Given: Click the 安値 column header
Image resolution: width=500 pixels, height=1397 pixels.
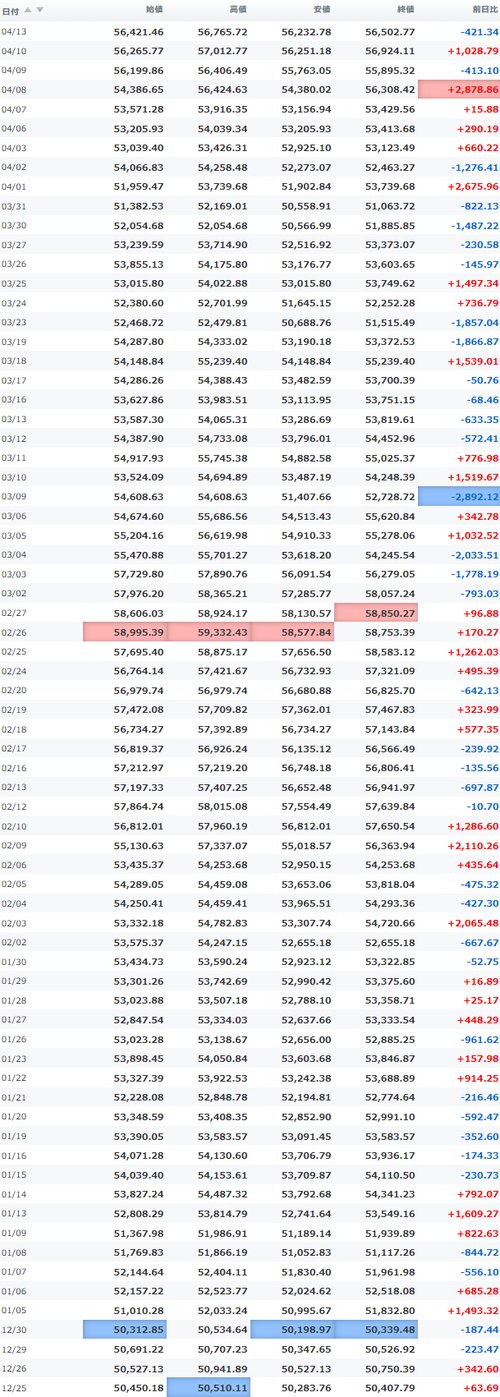Looking at the screenshot, I should (321, 9).
